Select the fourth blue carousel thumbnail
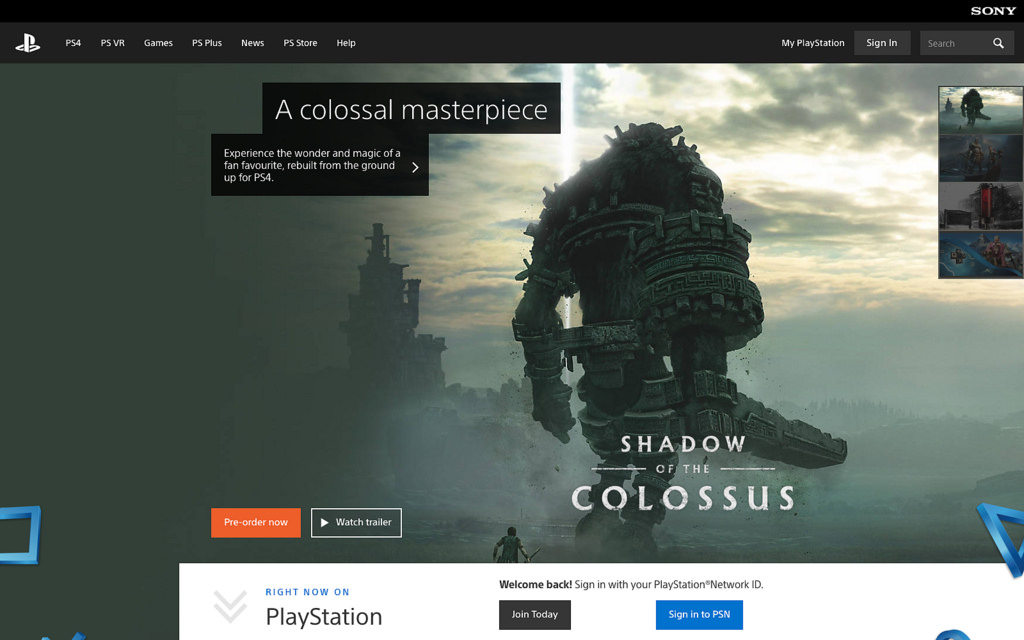This screenshot has width=1024, height=640. click(981, 254)
